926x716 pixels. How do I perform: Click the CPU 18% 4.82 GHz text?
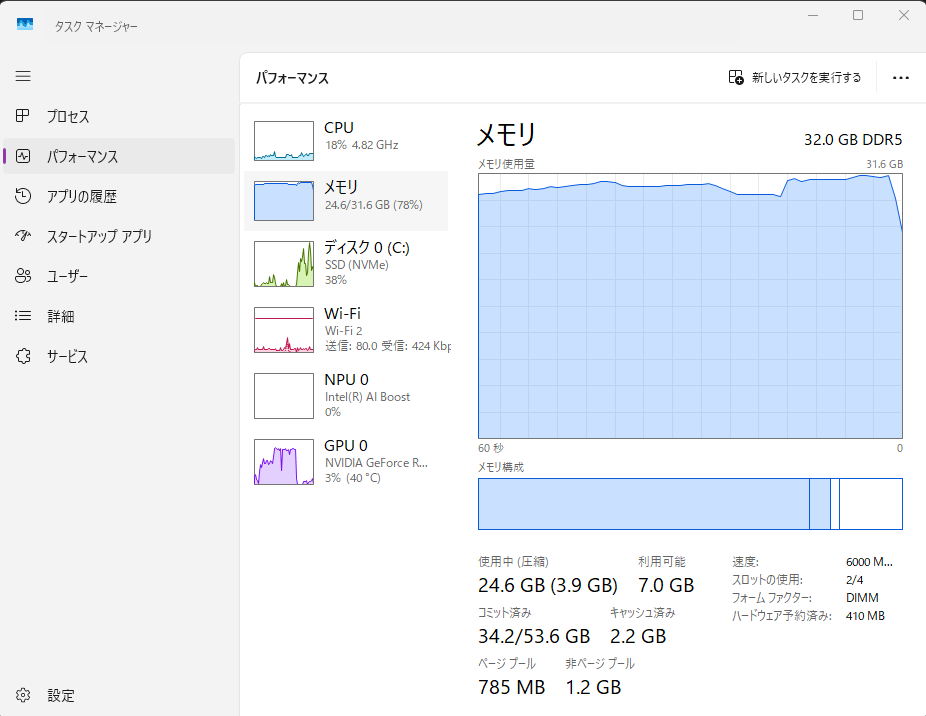(x=361, y=145)
